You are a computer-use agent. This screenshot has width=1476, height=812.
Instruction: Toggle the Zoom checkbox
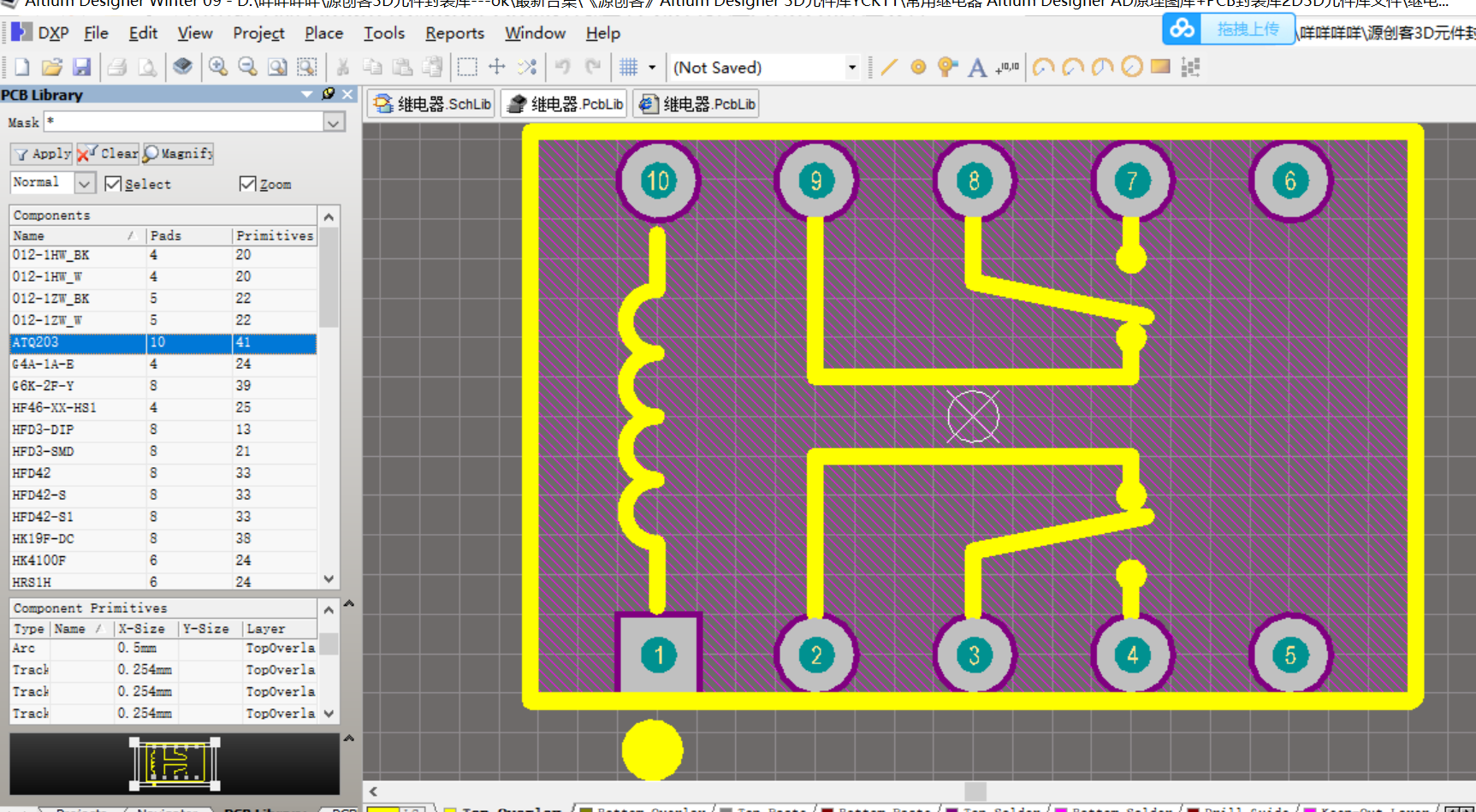point(247,184)
